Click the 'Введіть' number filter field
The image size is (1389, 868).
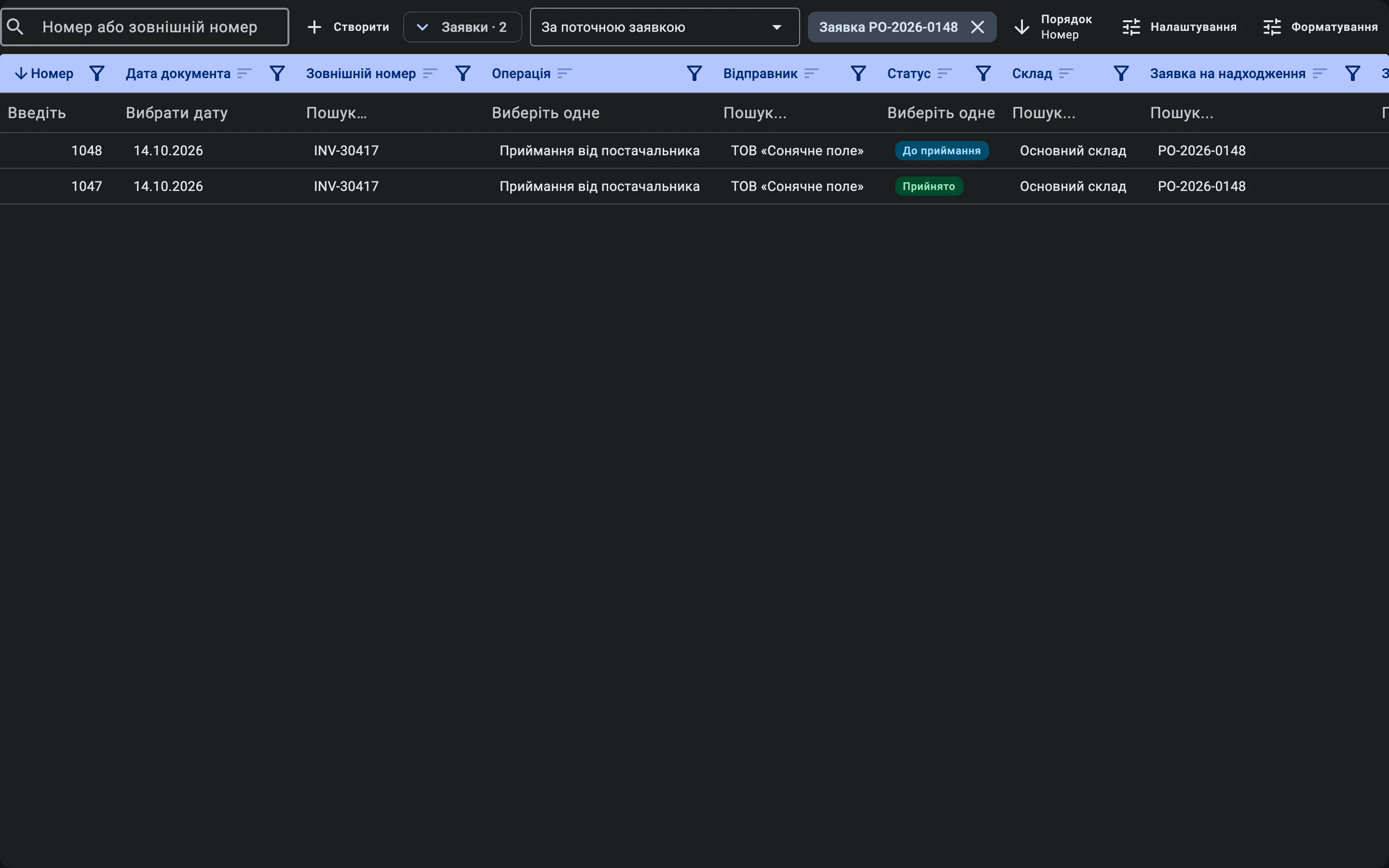[x=58, y=113]
